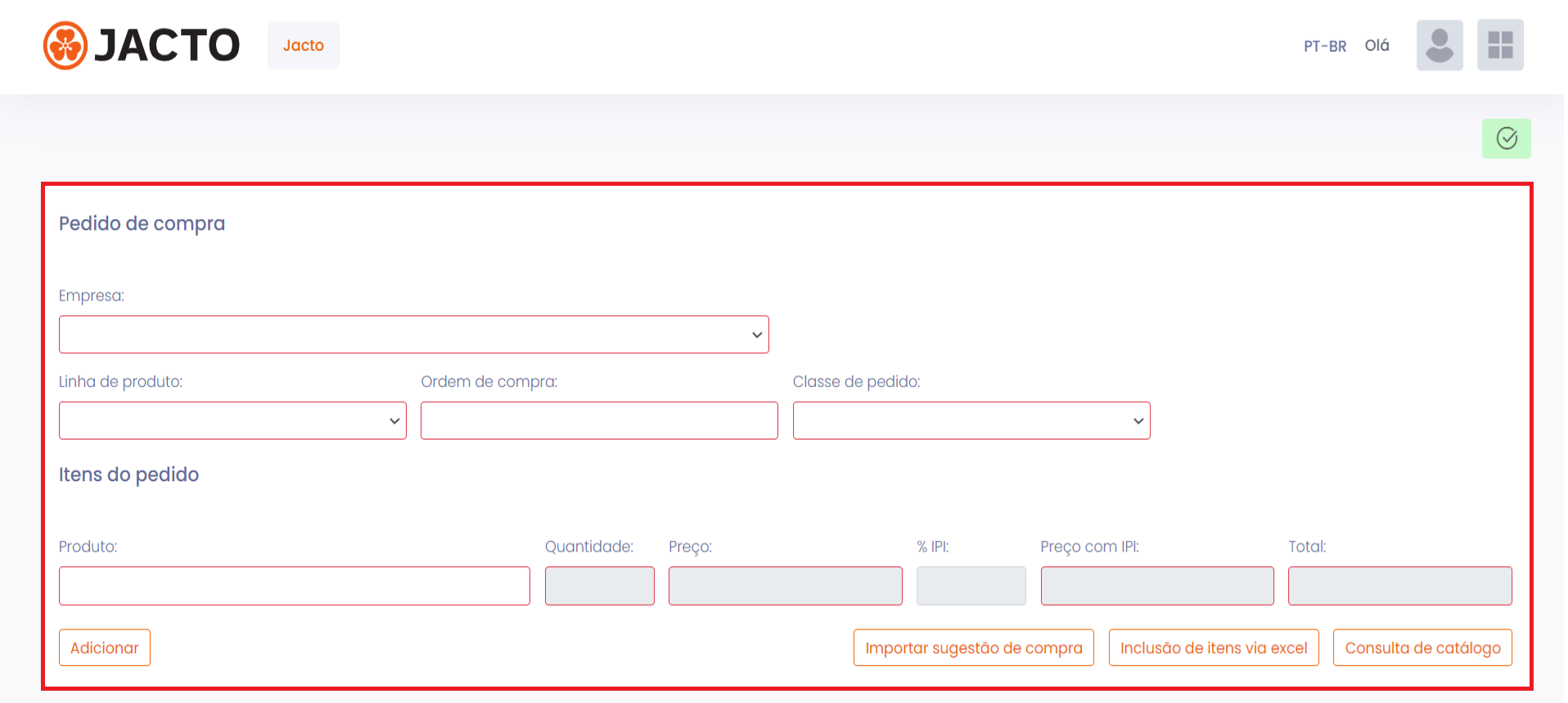This screenshot has height=703, width=1568.
Task: Click the Produto: label
Action: pyautogui.click(x=88, y=547)
